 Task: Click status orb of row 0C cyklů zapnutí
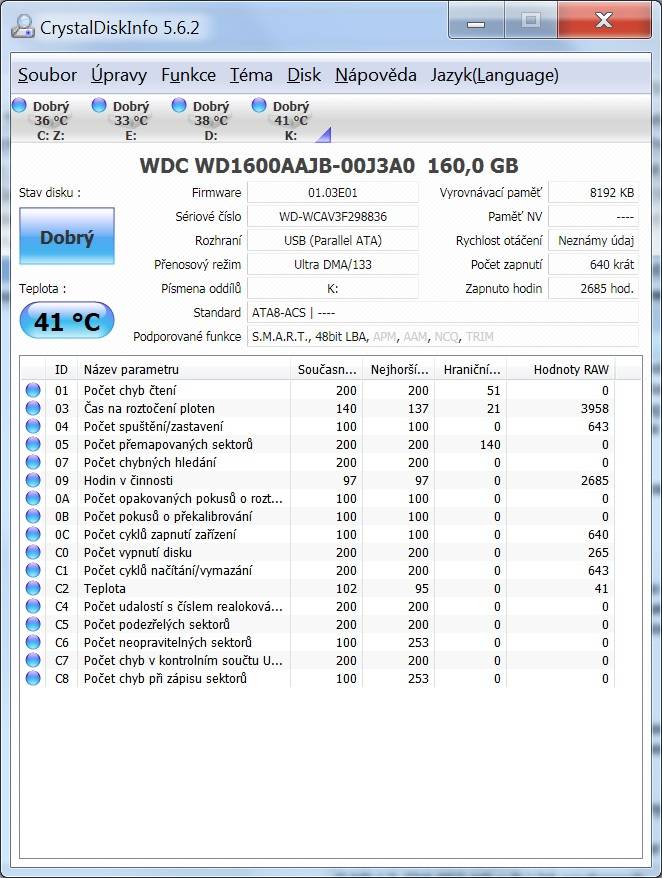click(33, 534)
